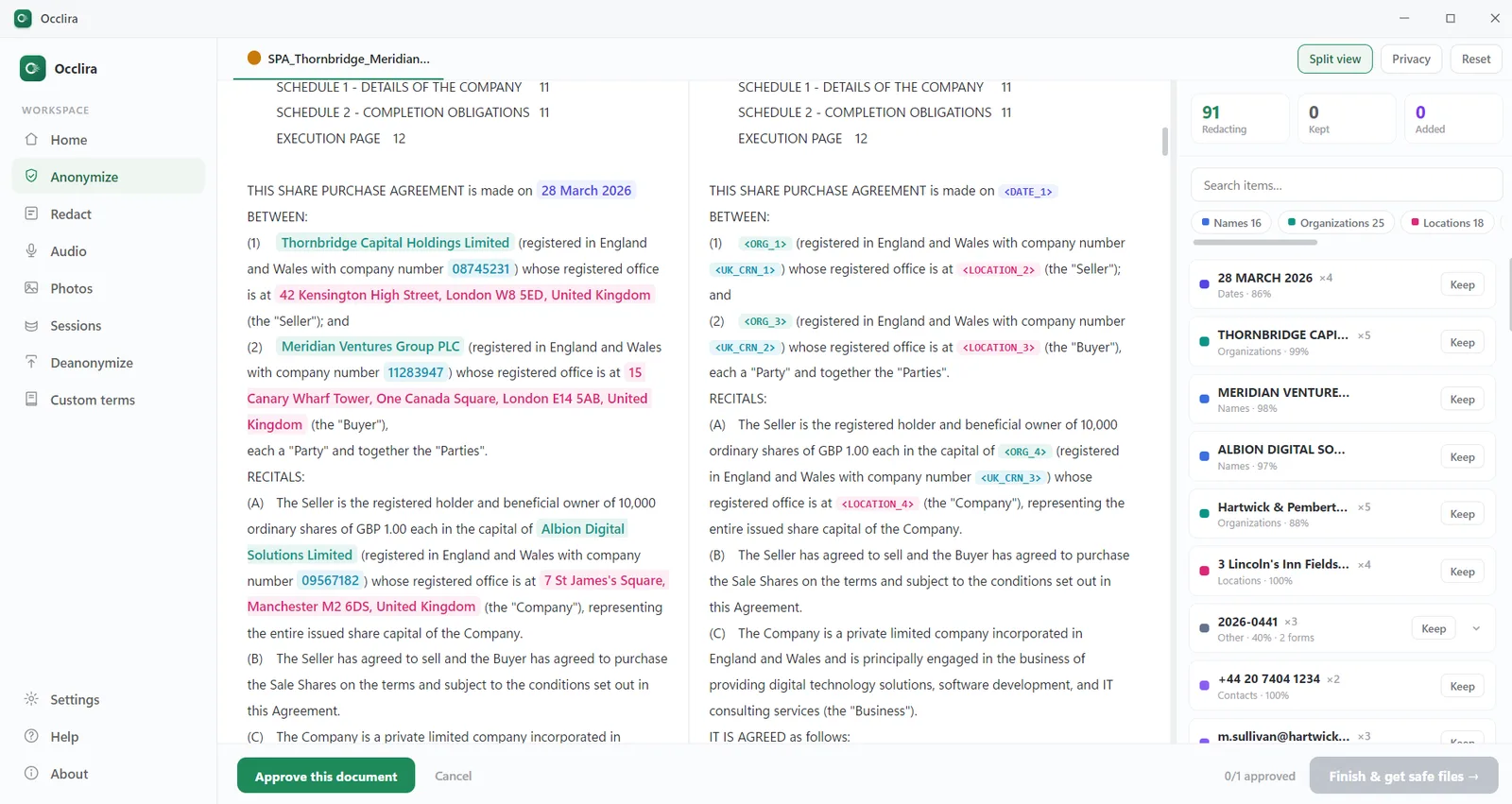The image size is (1512, 804).
Task: Open the Home sidebar icon
Action: click(x=31, y=140)
